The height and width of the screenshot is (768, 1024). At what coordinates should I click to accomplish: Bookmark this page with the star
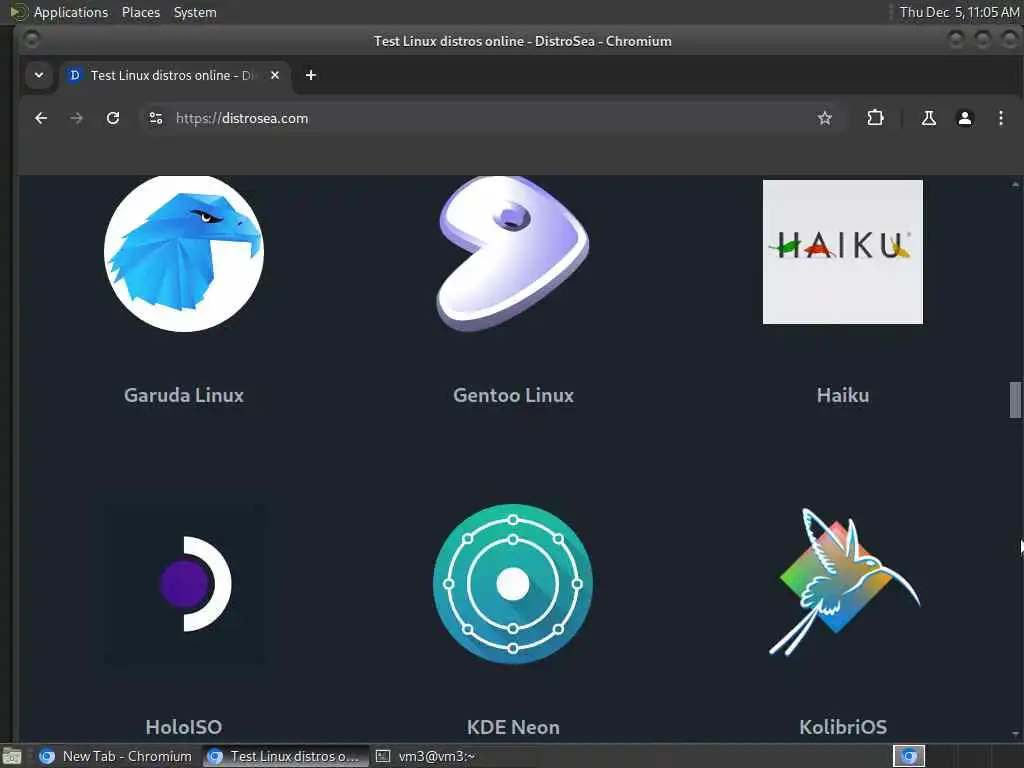[825, 118]
